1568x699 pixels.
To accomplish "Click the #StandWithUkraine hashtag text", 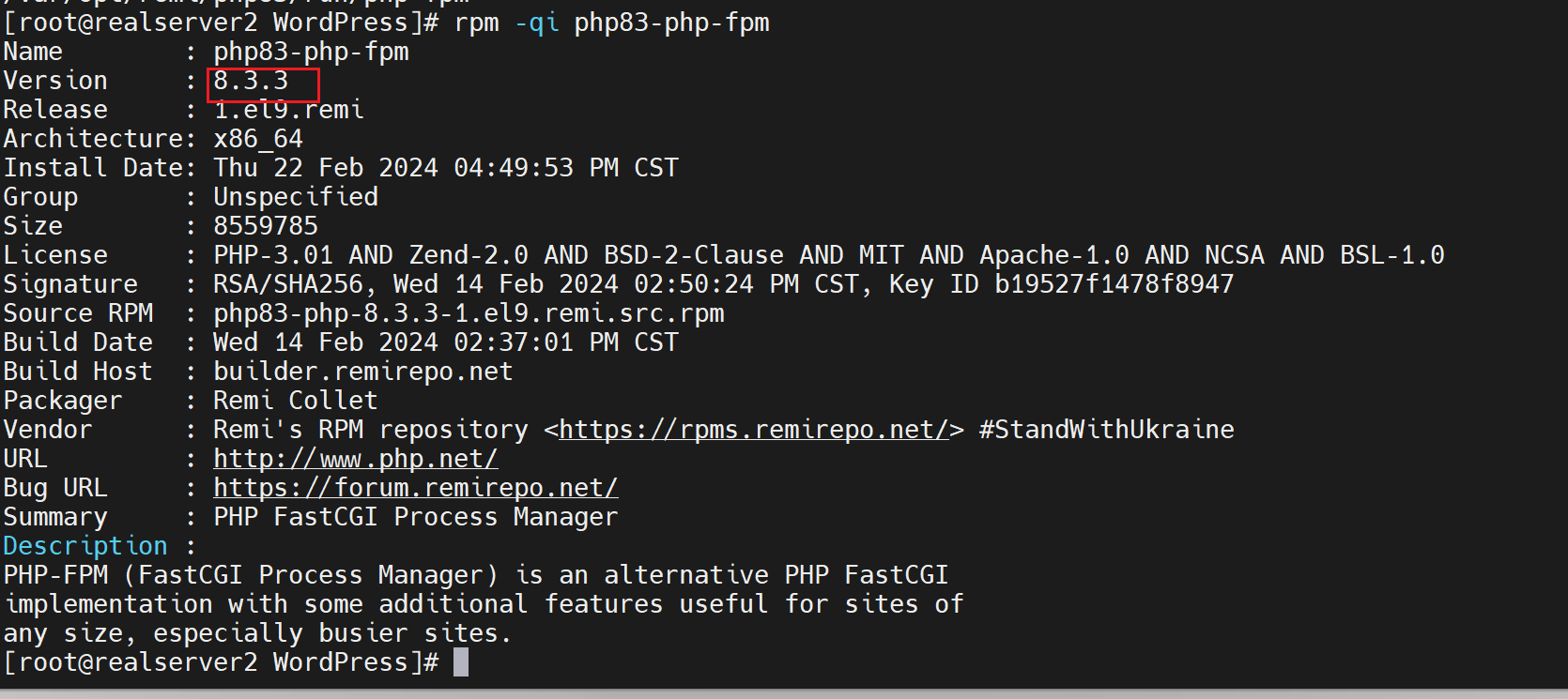I will (x=1106, y=430).
